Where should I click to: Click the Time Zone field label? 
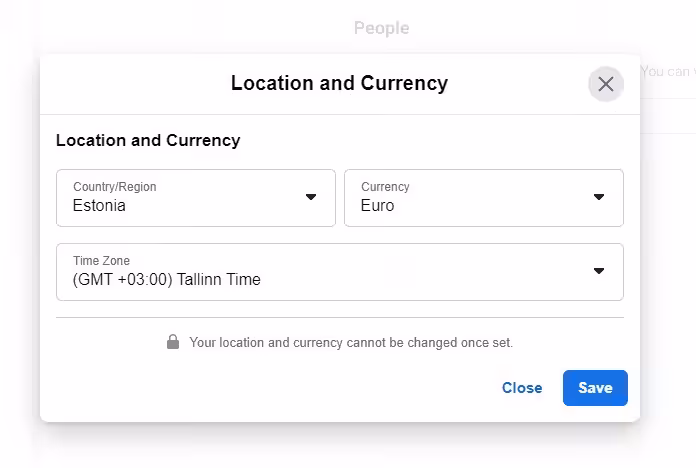pyautogui.click(x=101, y=261)
